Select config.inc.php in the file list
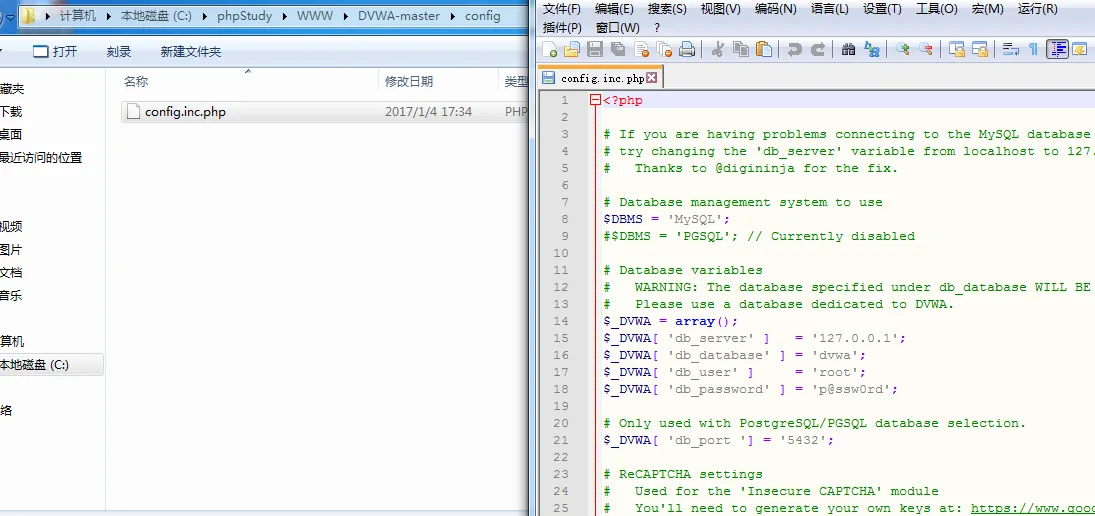Viewport: 1095px width, 516px height. 185,112
